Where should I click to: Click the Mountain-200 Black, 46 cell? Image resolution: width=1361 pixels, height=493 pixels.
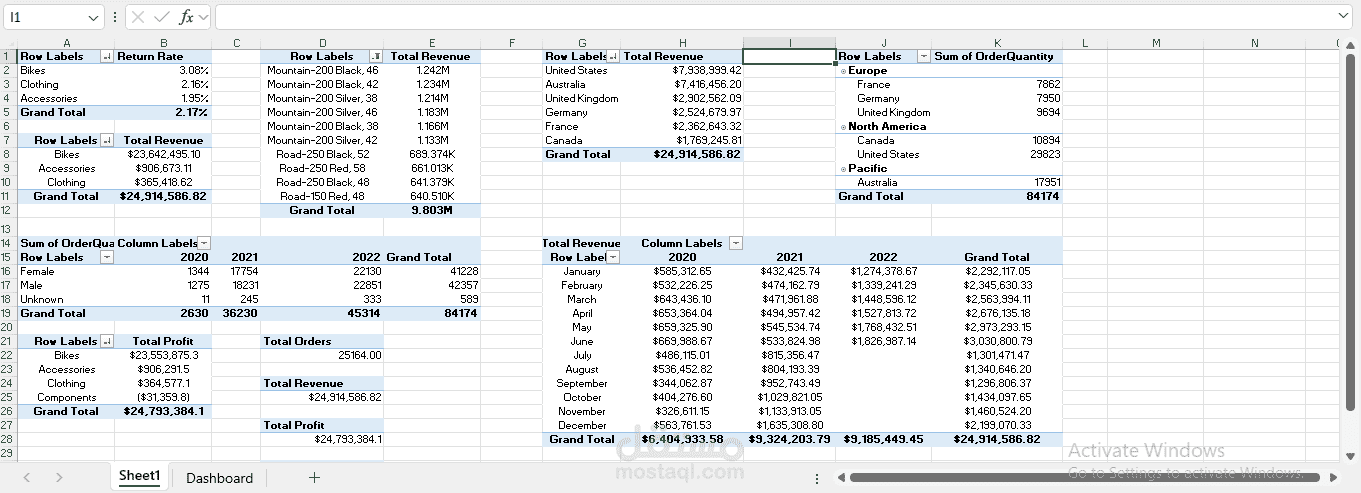pyautogui.click(x=322, y=71)
